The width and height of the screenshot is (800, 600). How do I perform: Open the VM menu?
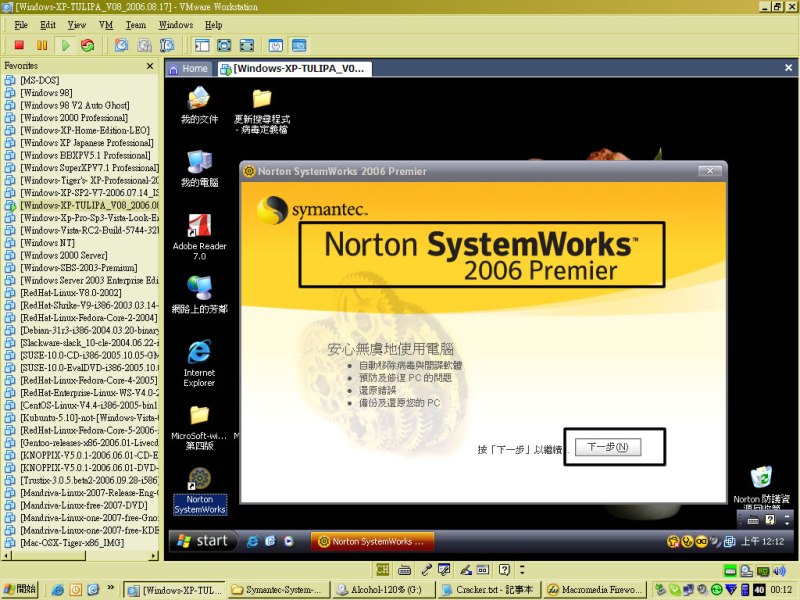point(106,25)
